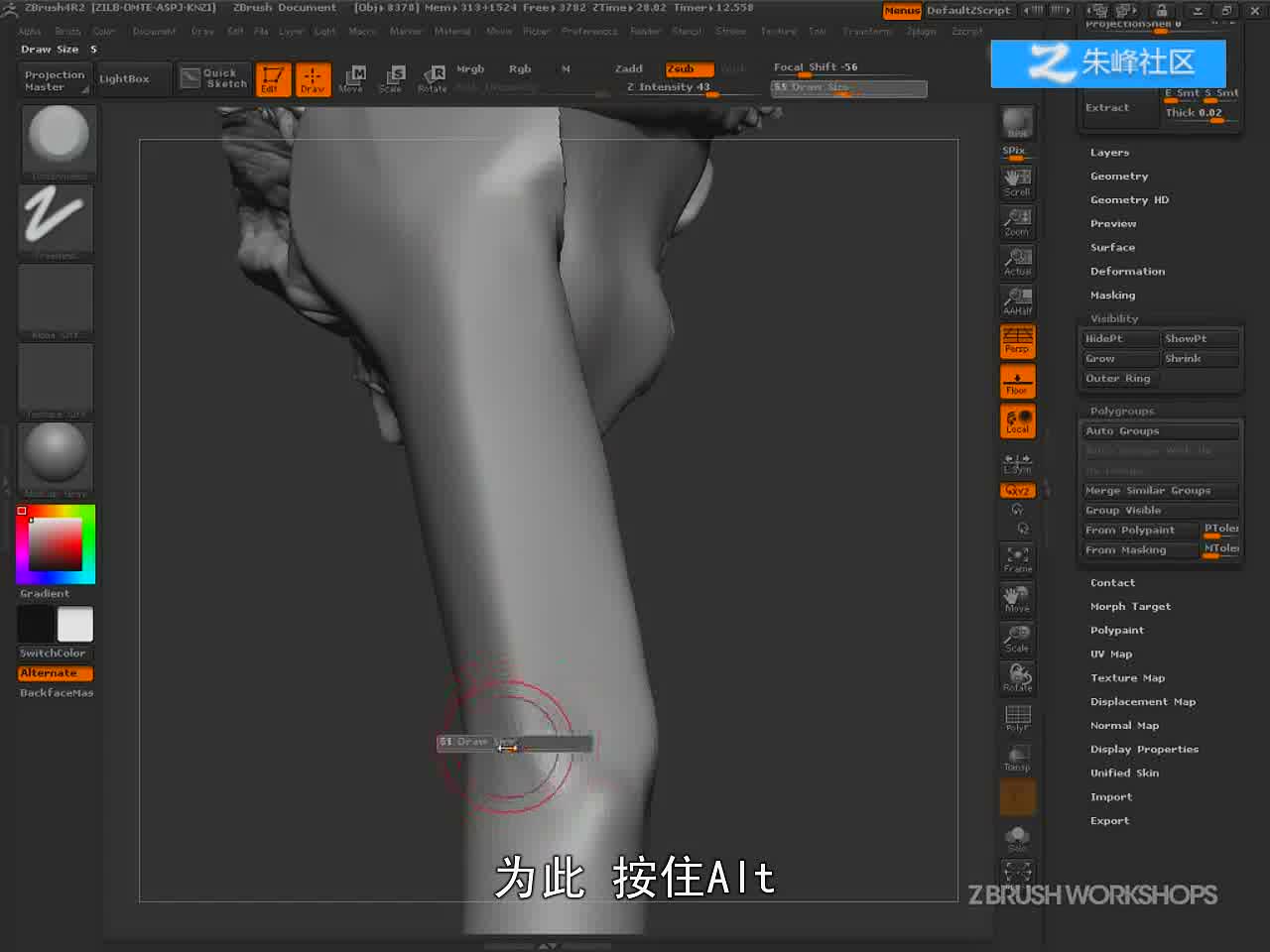Toggle the XYZ rotation axis button
Screen dimensions: 1270x952
coord(1017,491)
